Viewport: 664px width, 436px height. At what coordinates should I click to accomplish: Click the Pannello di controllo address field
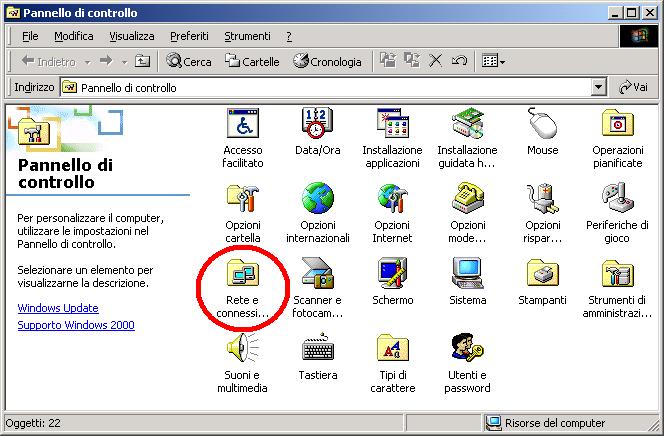coord(326,88)
